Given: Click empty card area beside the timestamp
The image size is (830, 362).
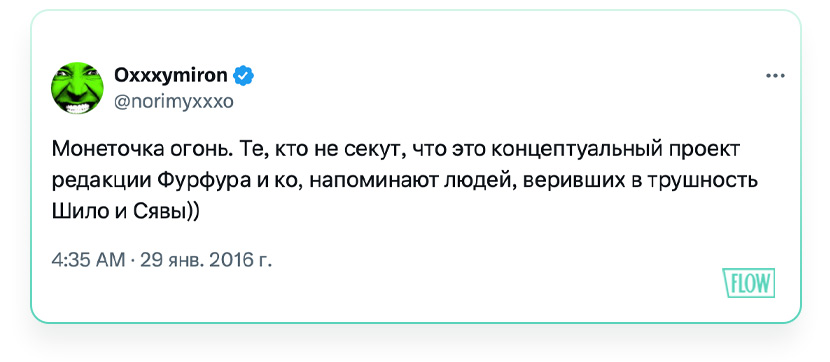Looking at the screenshot, I should coord(476,260).
